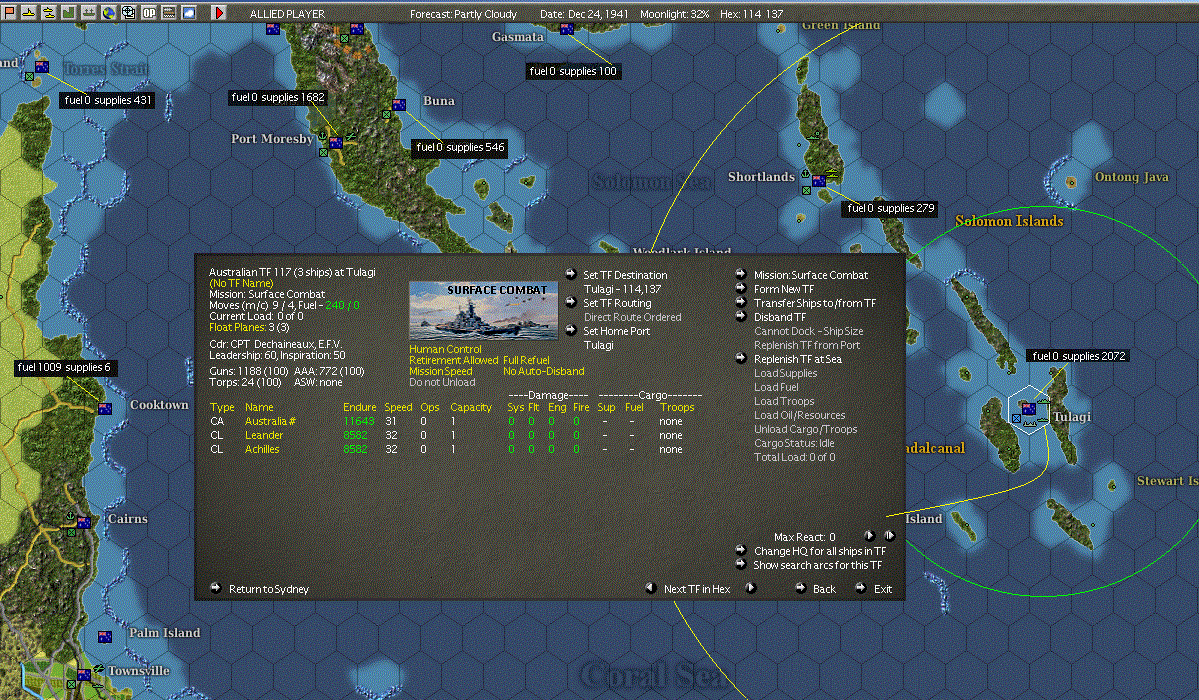Screen dimensions: 1199x700
Task: Click 'Forecast: Partly Cloudy' in status bar
Action: pos(463,14)
